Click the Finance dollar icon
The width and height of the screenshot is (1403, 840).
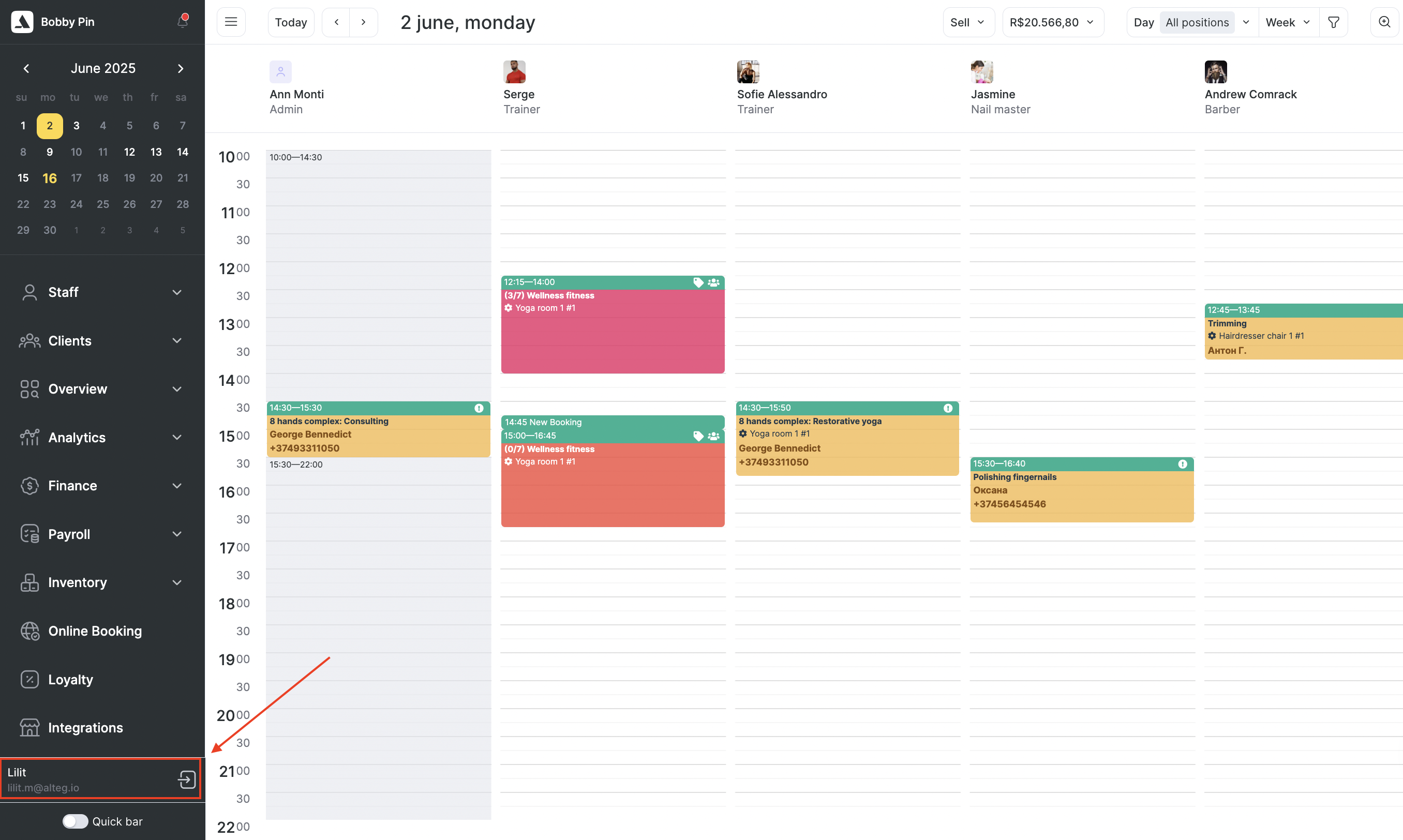[29, 486]
